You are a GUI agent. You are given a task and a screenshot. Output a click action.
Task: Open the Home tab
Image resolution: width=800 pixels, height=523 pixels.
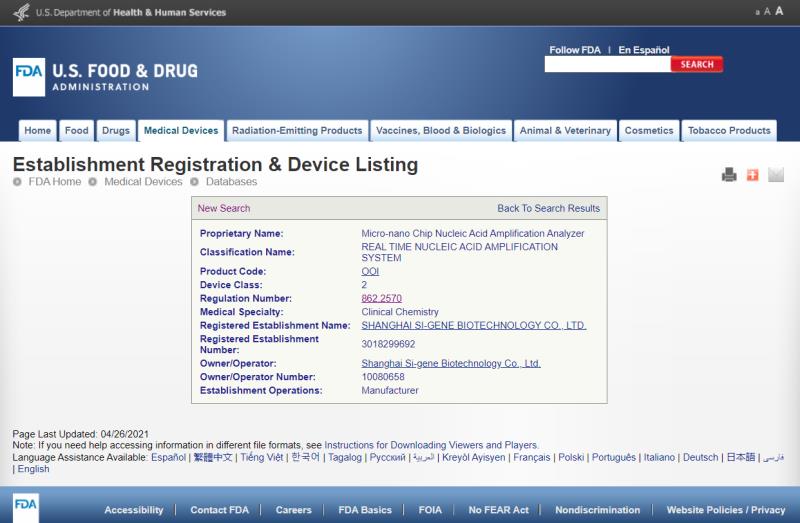pos(37,131)
